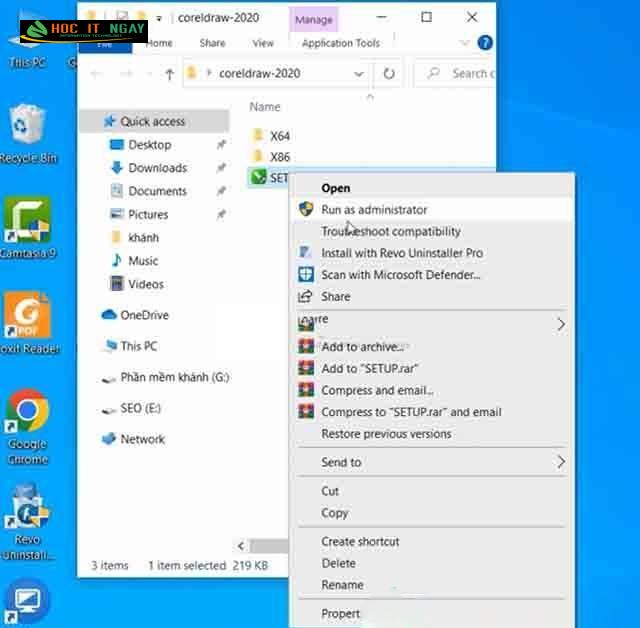The image size is (640, 628).
Task: Click the pin icon next to Pictures
Action: click(x=222, y=213)
